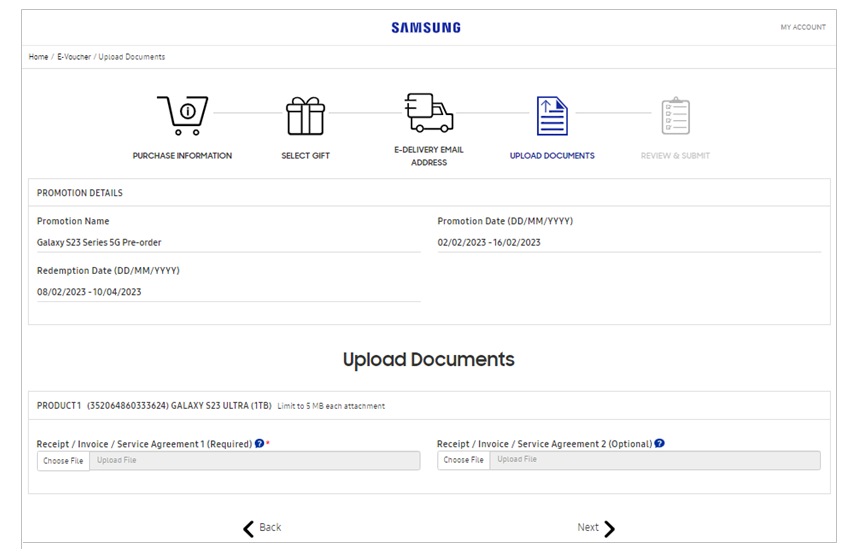This screenshot has width=856, height=556.
Task: Click the Purchase Information cart icon
Action: (x=182, y=115)
